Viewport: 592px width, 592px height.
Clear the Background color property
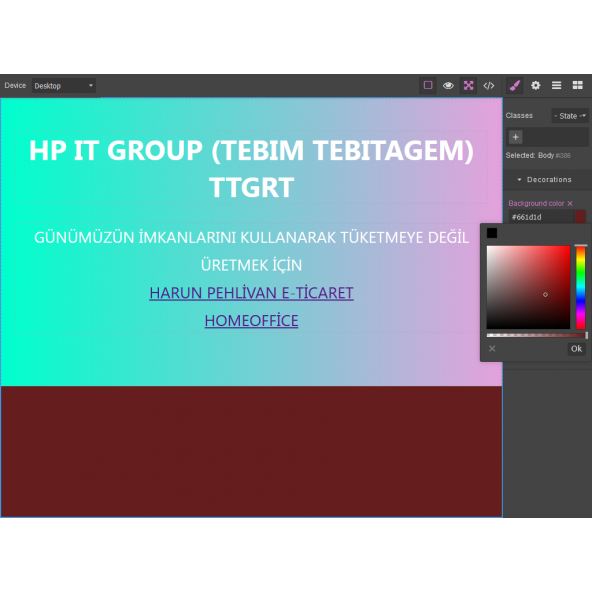(x=570, y=204)
